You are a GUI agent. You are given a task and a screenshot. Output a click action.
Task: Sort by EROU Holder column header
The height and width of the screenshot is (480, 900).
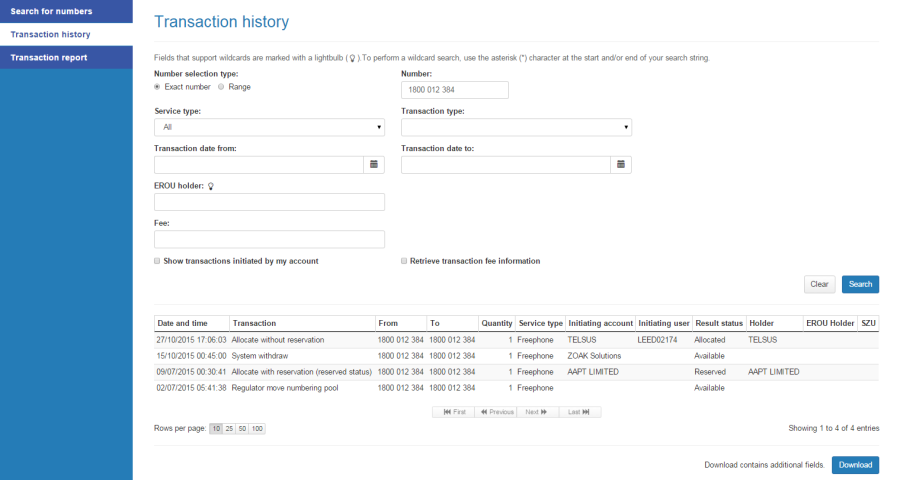[830, 323]
